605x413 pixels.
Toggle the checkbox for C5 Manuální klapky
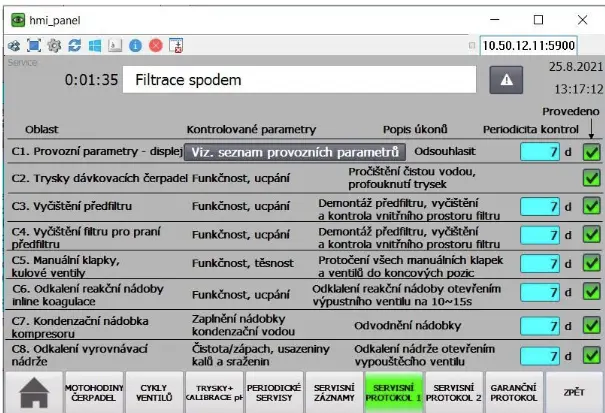tap(591, 264)
